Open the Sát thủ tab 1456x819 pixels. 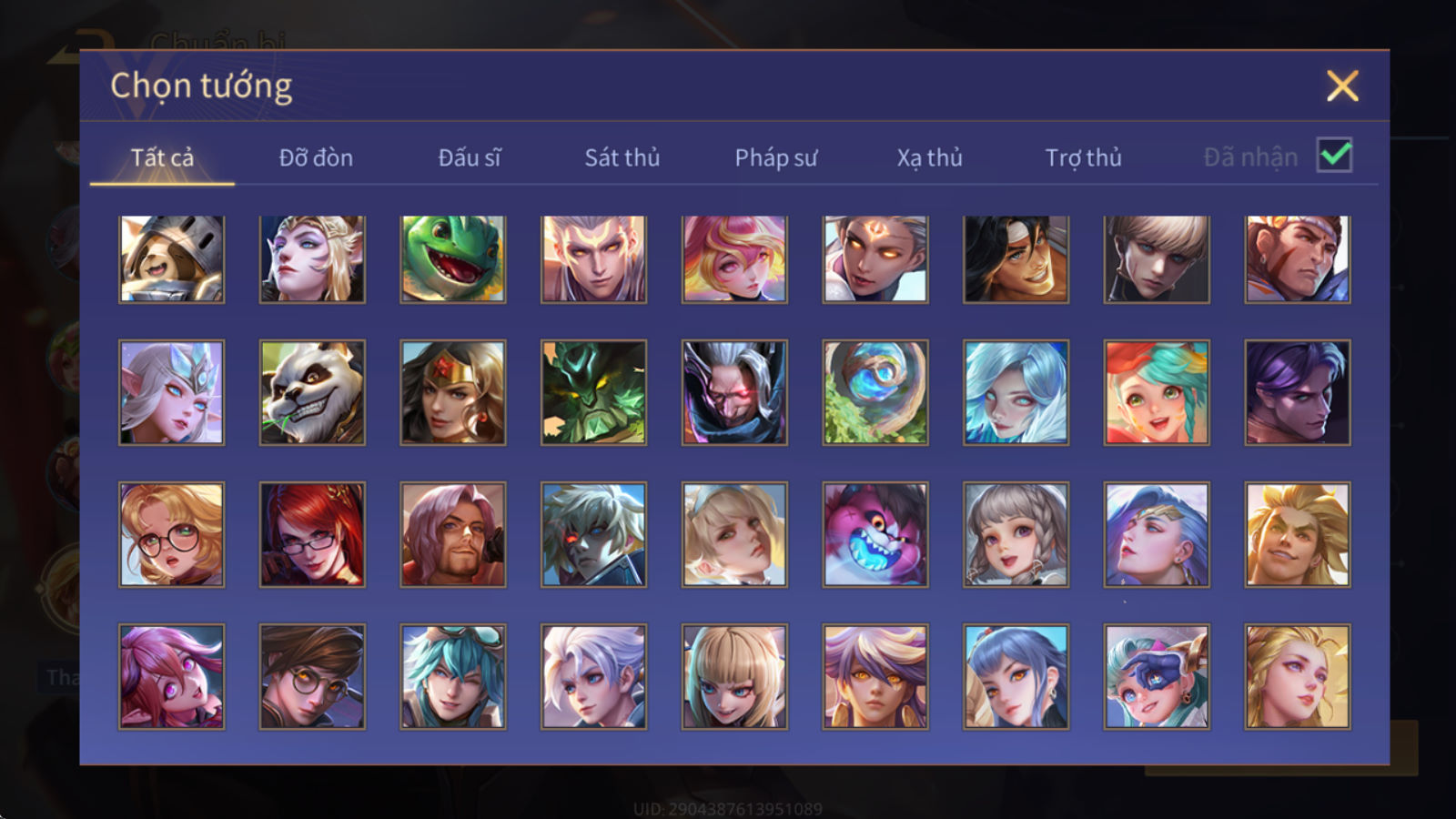(622, 157)
